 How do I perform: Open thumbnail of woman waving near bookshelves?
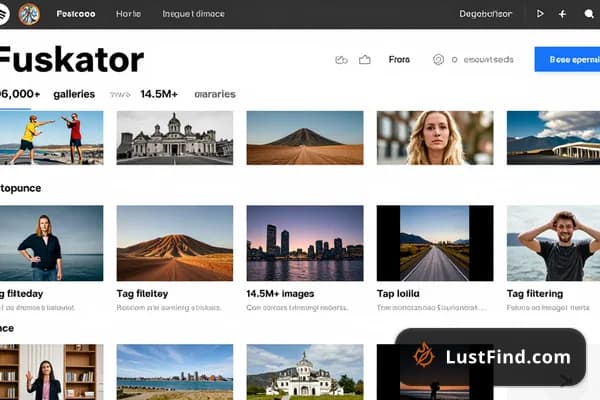[x=51, y=372]
